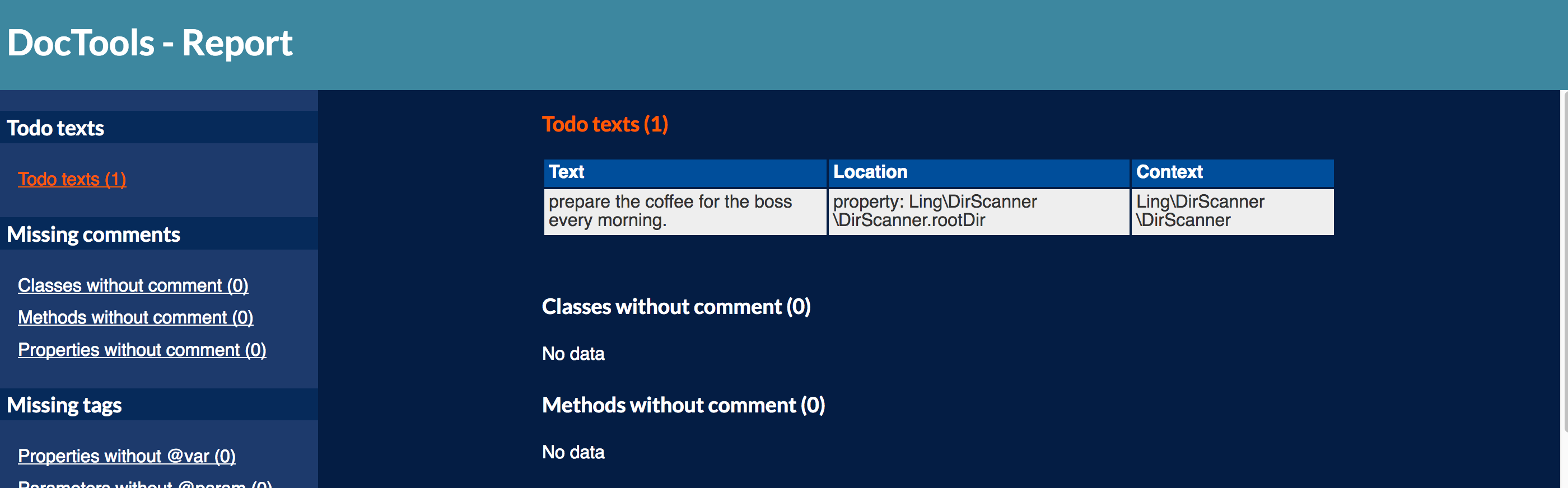Open the Todo texts (1) link
The width and height of the screenshot is (1568, 488).
tap(72, 179)
